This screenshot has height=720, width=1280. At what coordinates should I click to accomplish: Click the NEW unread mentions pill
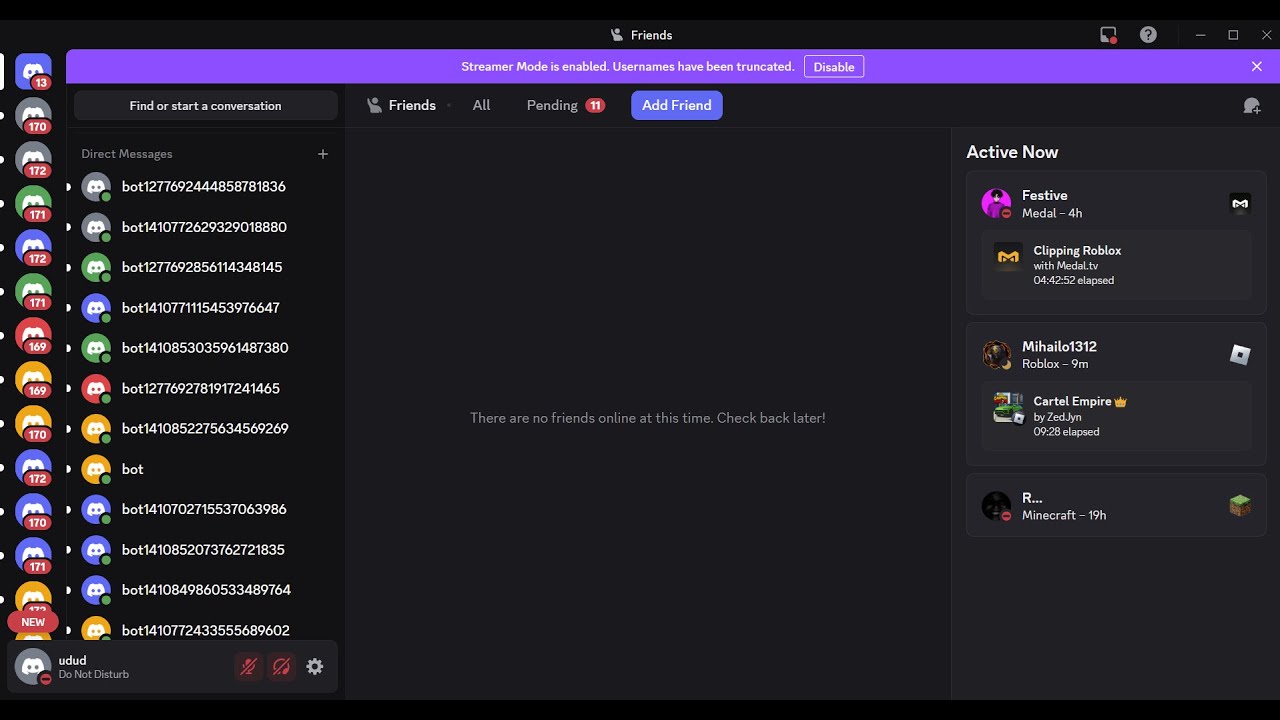click(x=33, y=622)
